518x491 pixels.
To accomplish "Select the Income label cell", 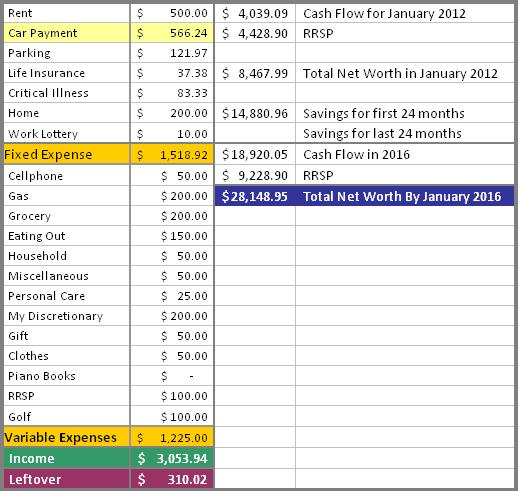I will coord(67,458).
